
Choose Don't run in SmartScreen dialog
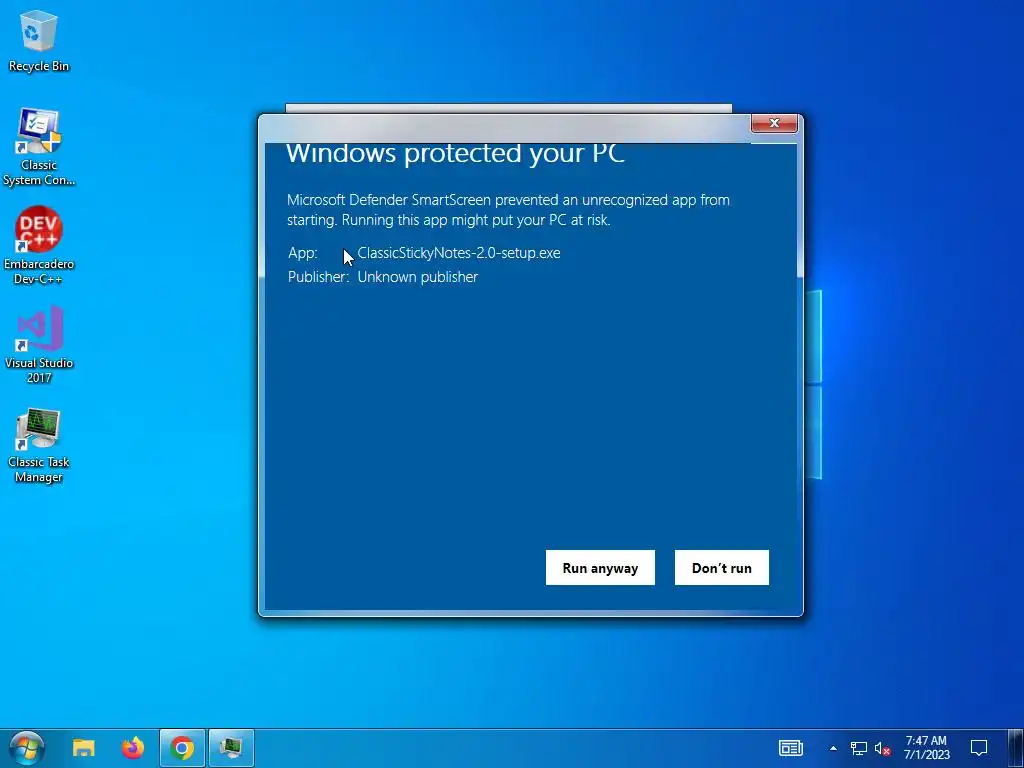(x=722, y=568)
